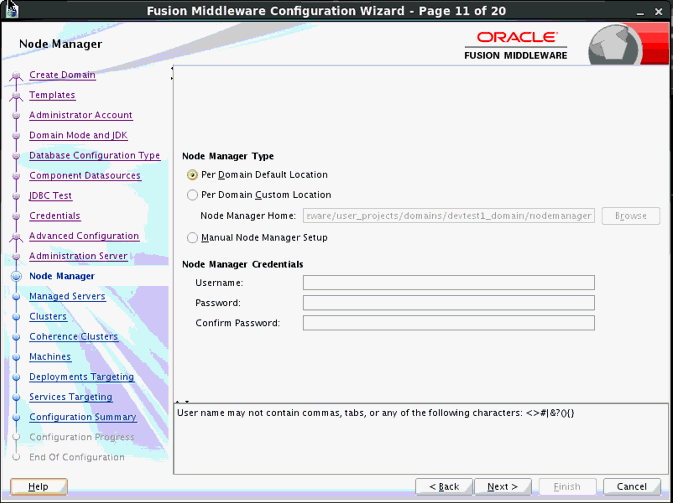The width and height of the screenshot is (673, 503).
Task: Open Services Targeting step
Action: [x=71, y=397]
